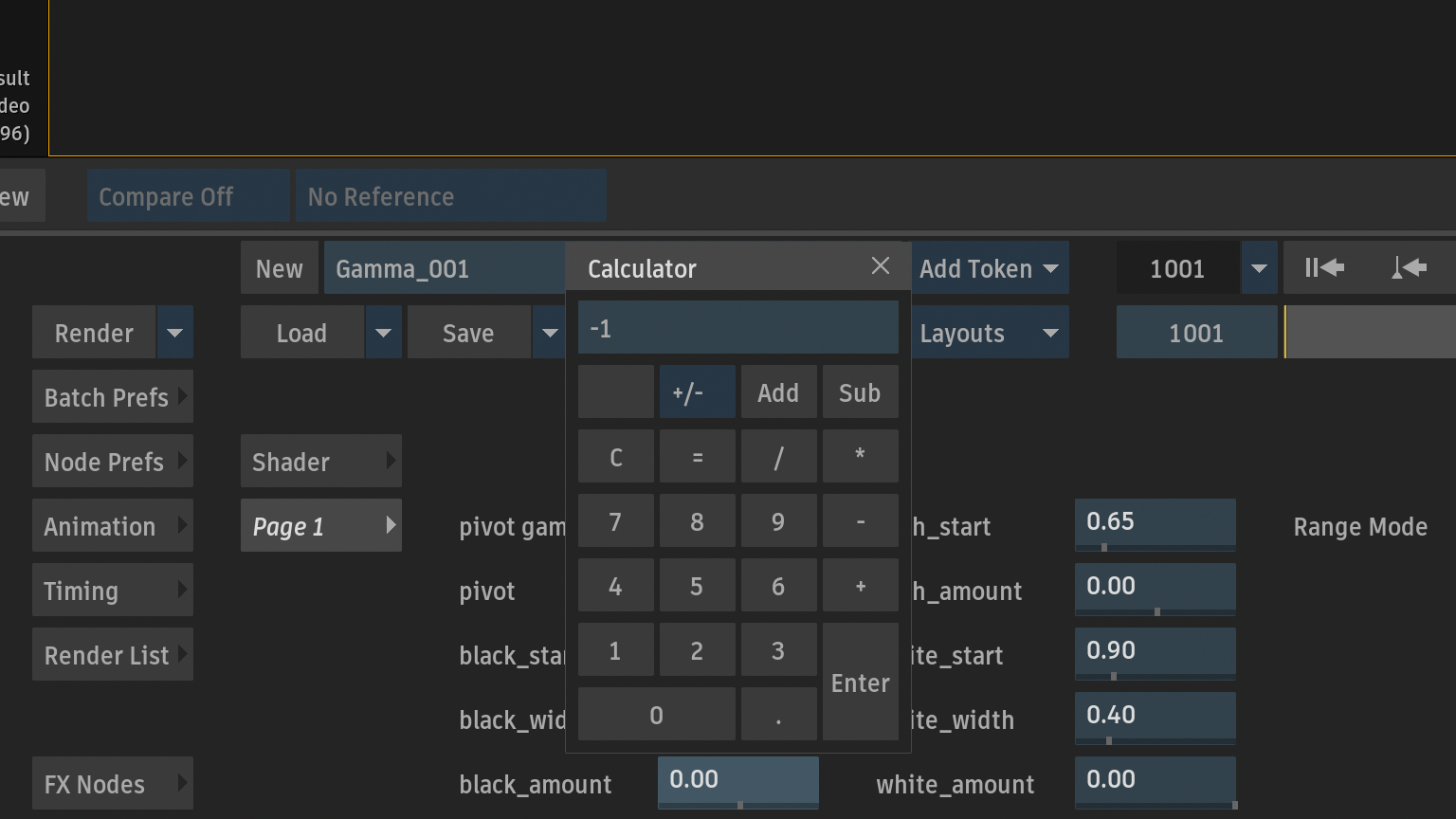Jump to start frame icon

click(x=1324, y=268)
